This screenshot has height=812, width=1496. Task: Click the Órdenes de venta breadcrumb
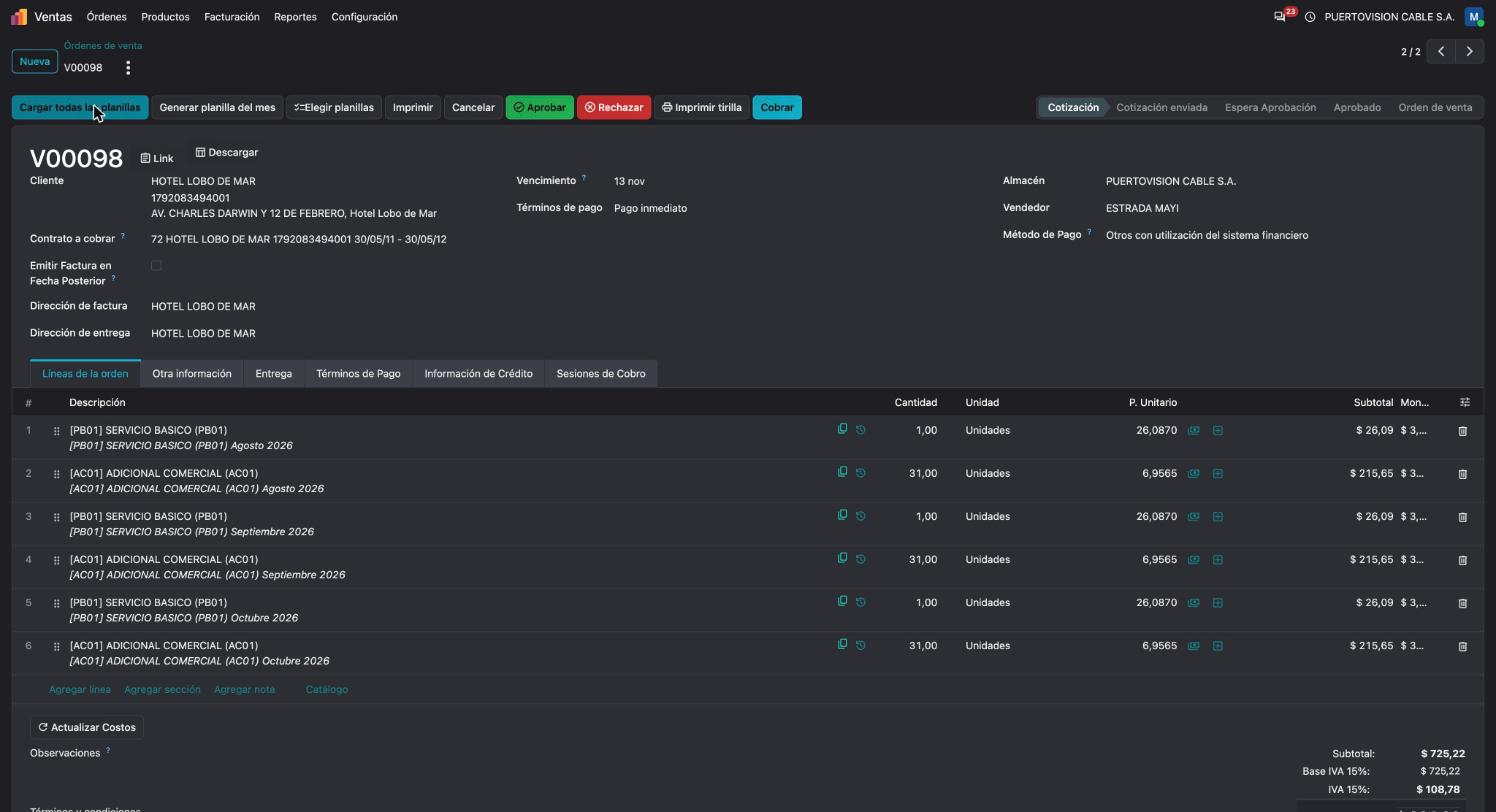click(103, 45)
